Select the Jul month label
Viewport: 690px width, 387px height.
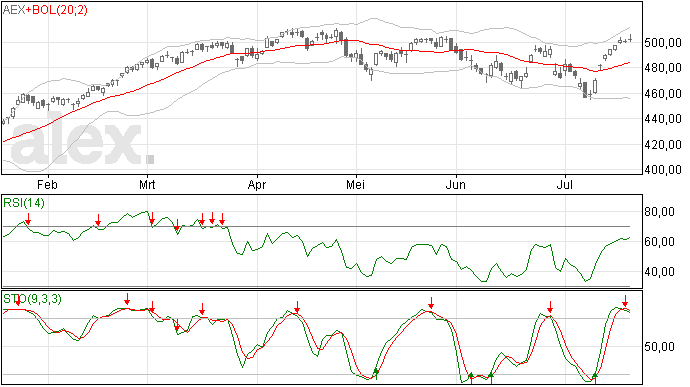coord(565,184)
